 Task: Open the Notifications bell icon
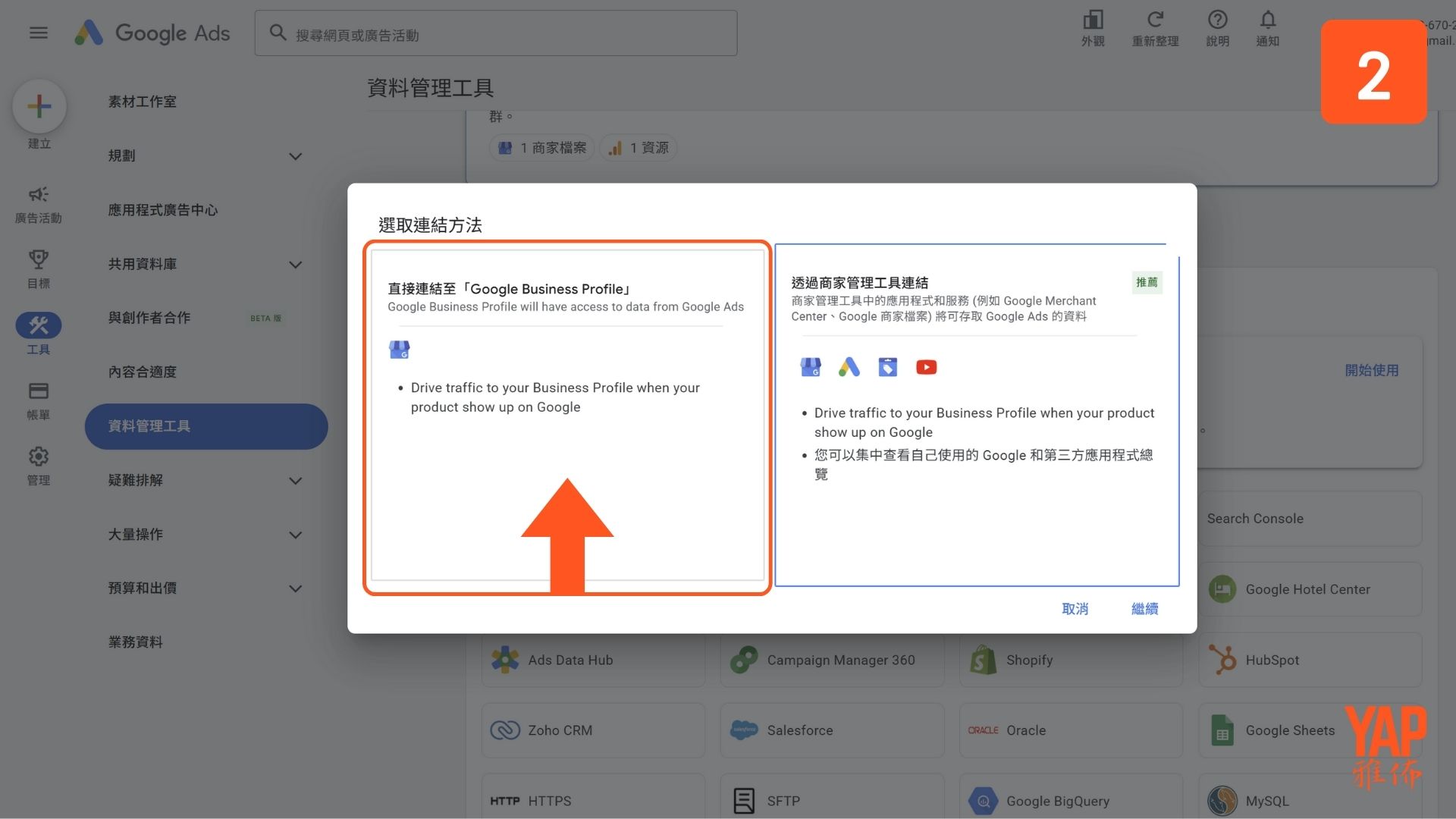pyautogui.click(x=1267, y=20)
